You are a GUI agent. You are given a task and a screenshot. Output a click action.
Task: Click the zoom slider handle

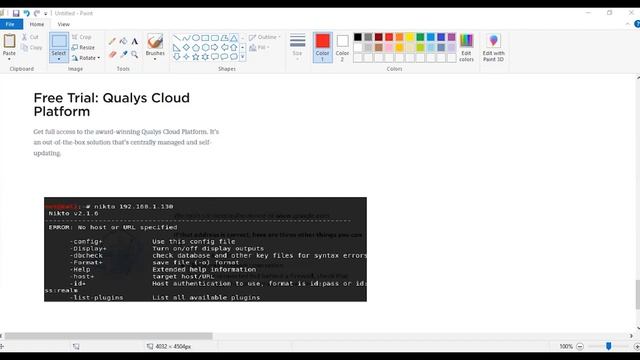609,346
